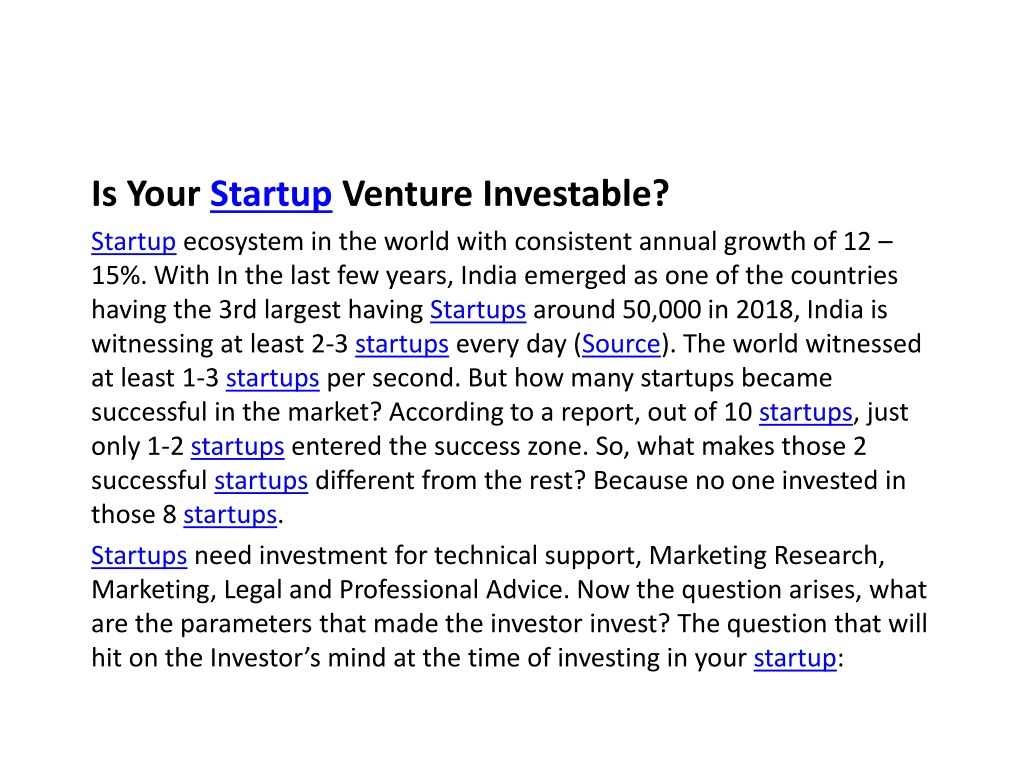The image size is (1024, 768).
Task: Click final "startup" link ending with colon
Action: point(795,658)
